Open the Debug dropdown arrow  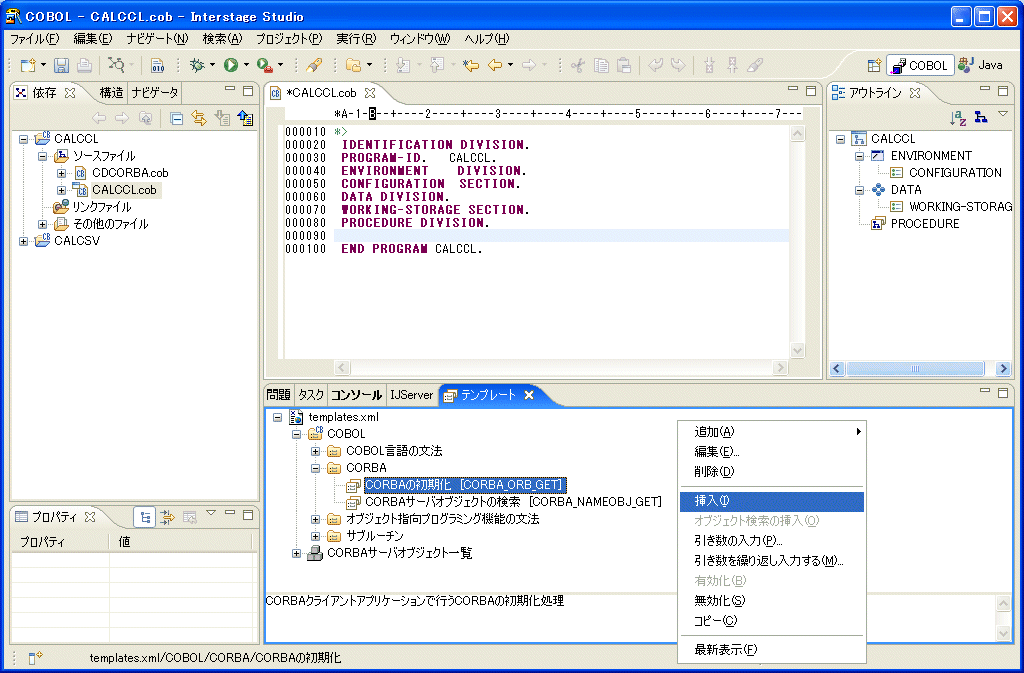tap(212, 65)
